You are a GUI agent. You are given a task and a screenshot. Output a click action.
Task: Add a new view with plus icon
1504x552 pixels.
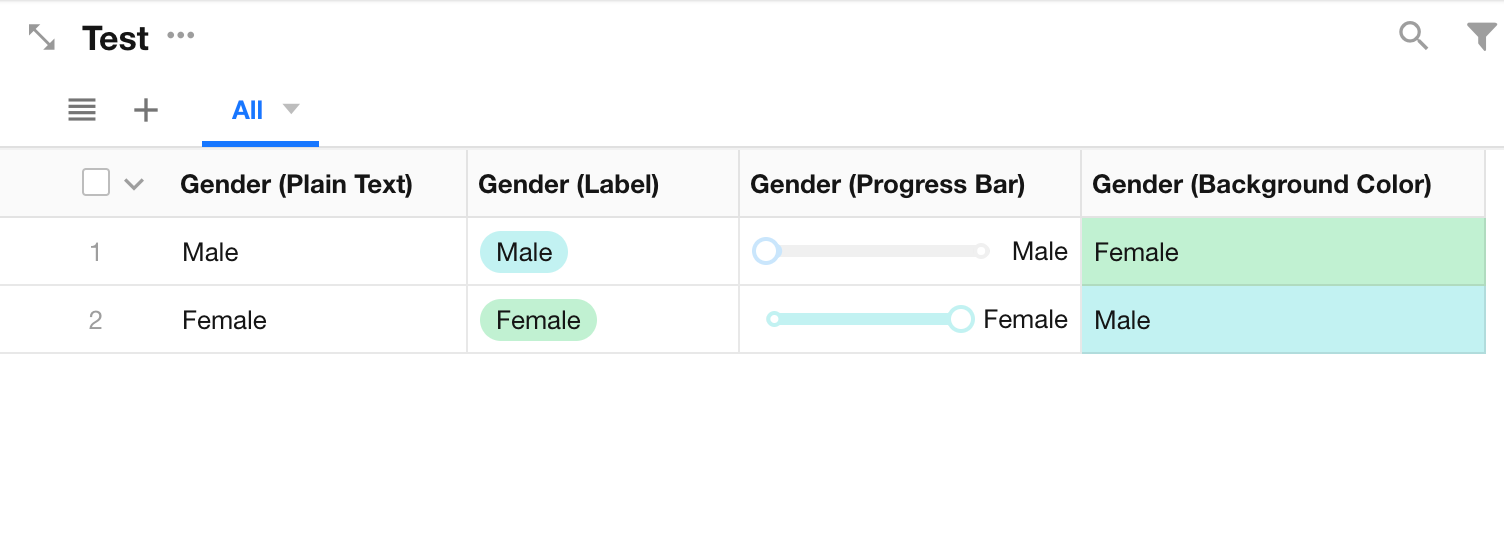[x=146, y=110]
